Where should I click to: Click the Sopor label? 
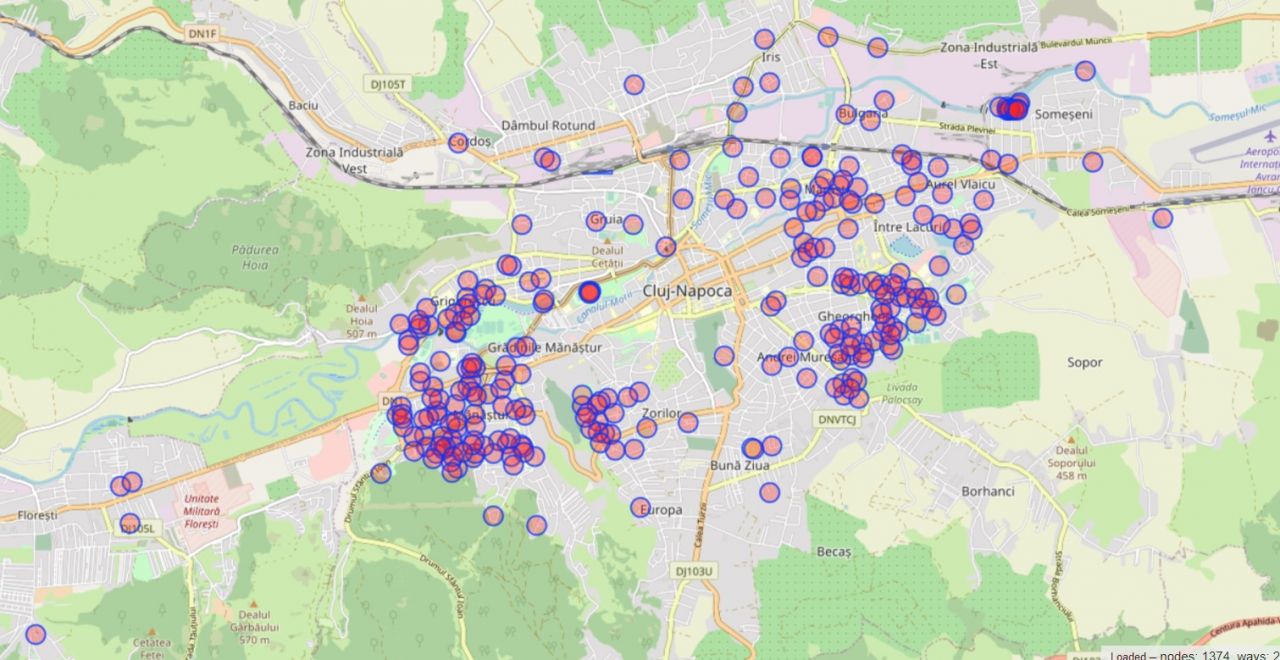(x=1085, y=362)
